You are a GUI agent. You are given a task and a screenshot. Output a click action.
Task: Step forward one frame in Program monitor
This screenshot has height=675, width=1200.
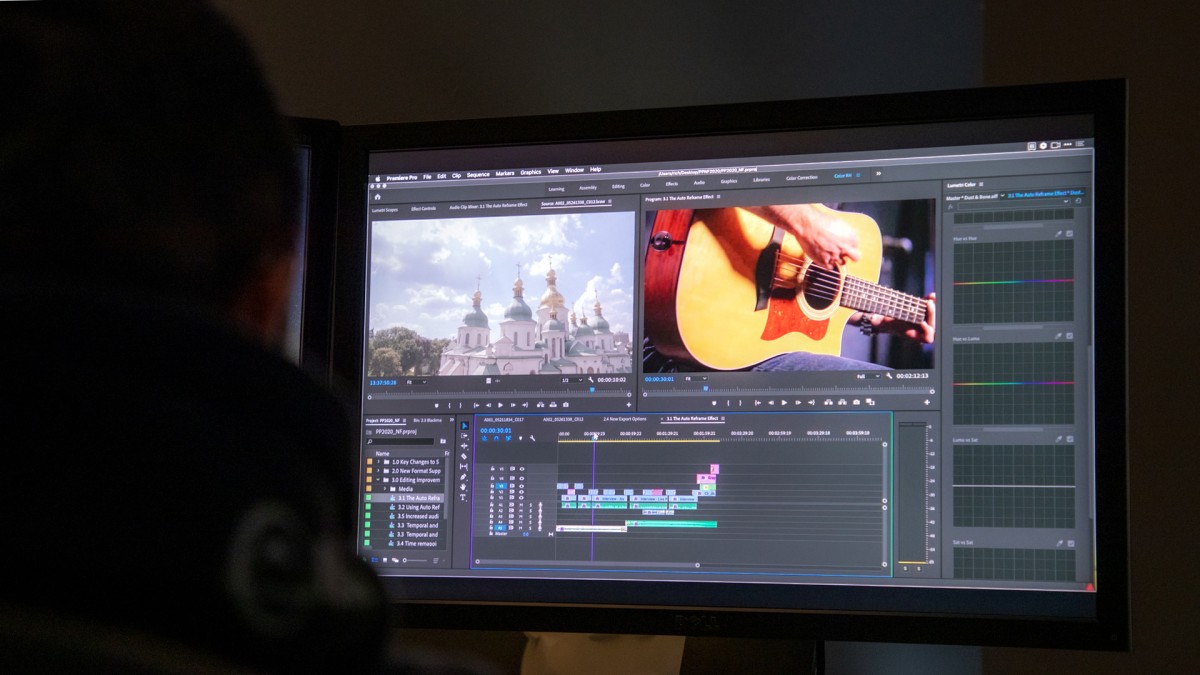pyautogui.click(x=798, y=402)
